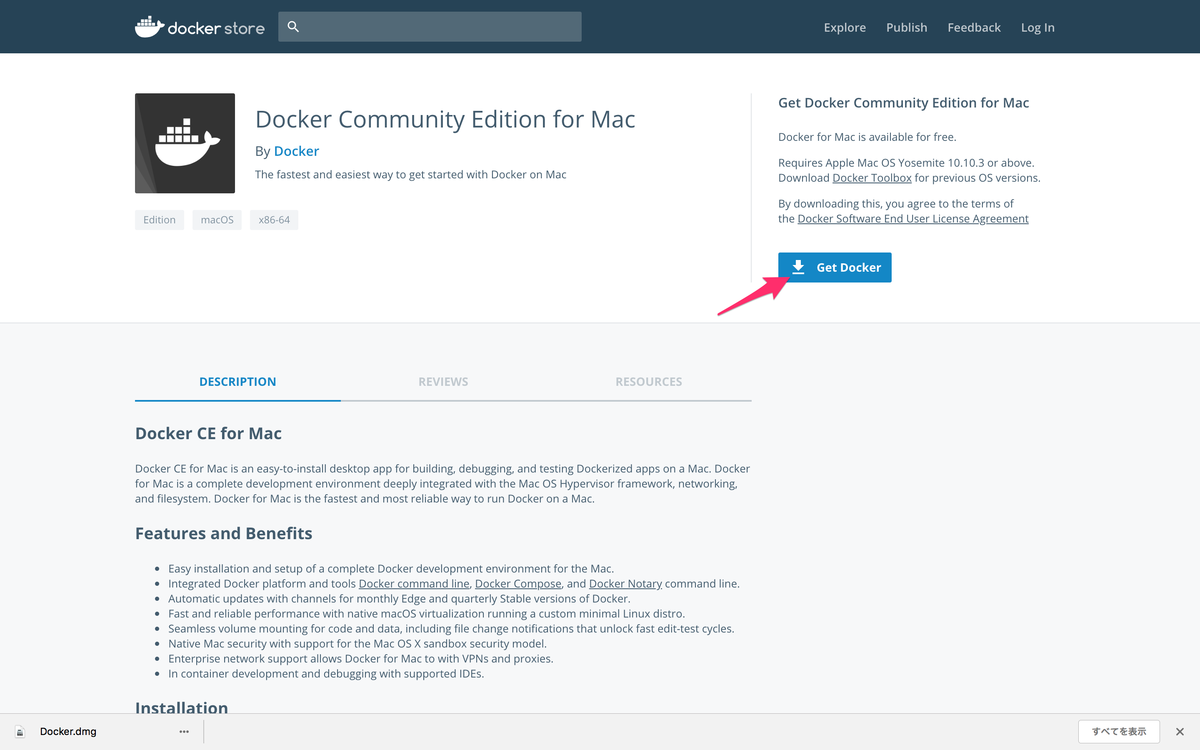Open the Explore page
1200x750 pixels.
coord(845,27)
